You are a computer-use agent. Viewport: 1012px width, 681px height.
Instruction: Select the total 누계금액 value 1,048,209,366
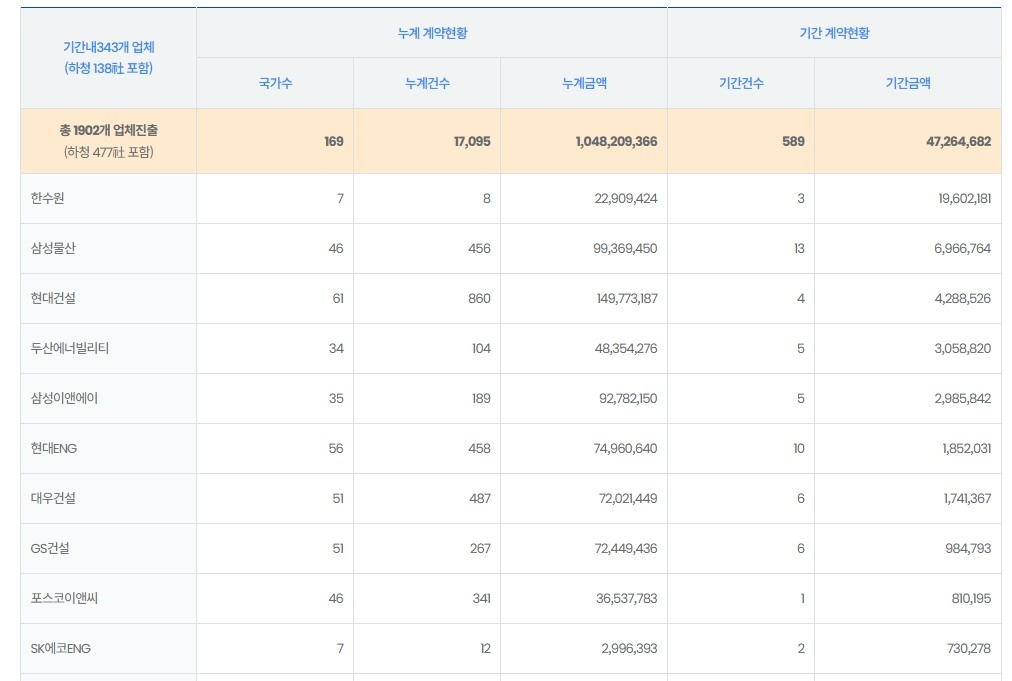tap(616, 142)
